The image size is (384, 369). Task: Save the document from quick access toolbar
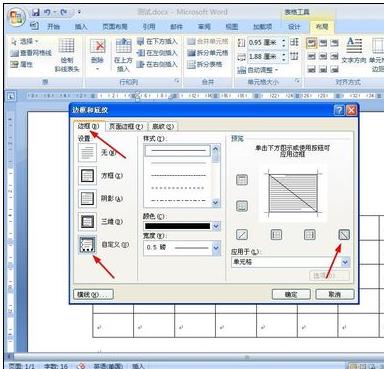tap(35, 12)
